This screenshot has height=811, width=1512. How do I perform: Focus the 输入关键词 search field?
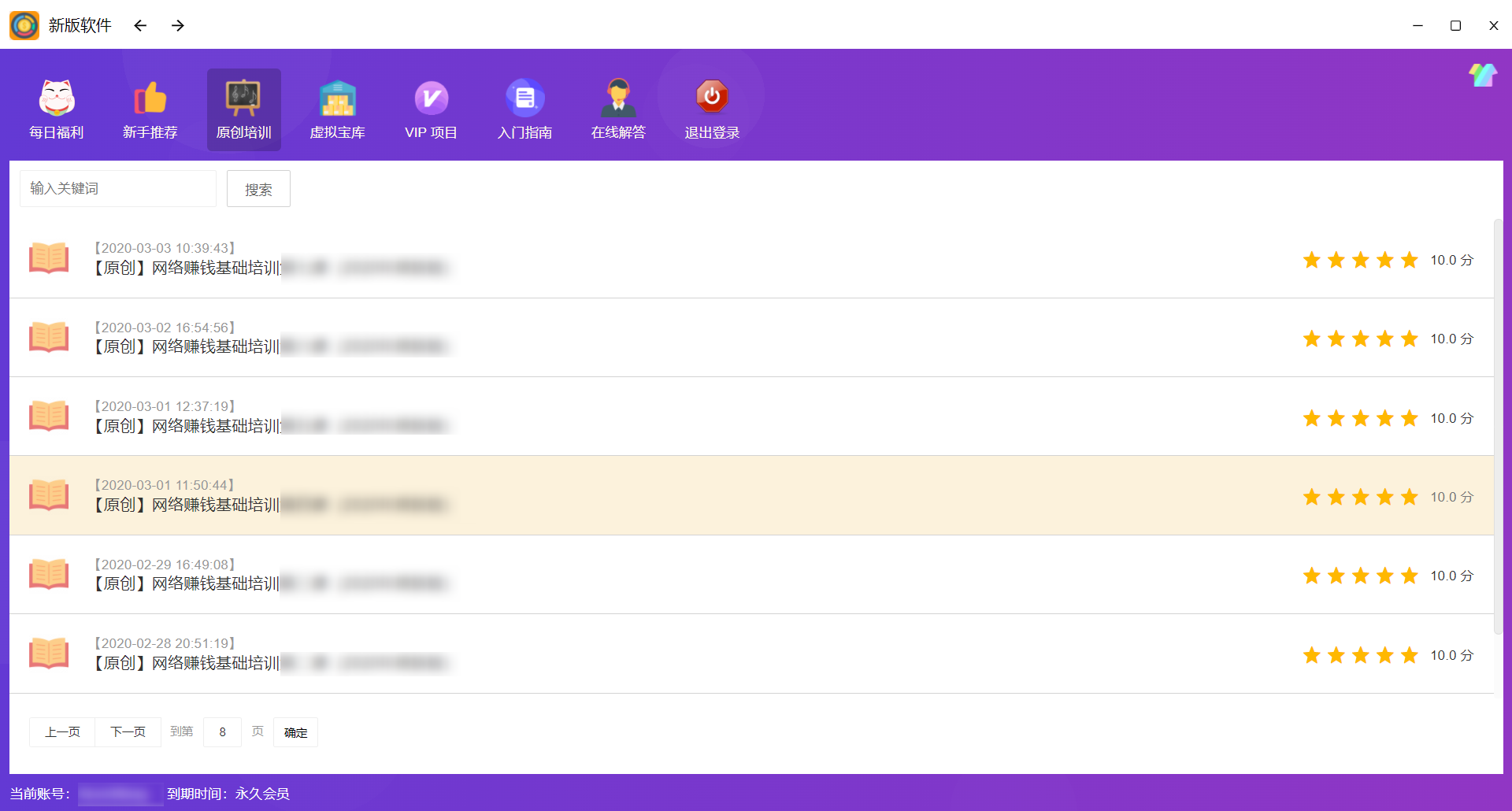point(118,189)
